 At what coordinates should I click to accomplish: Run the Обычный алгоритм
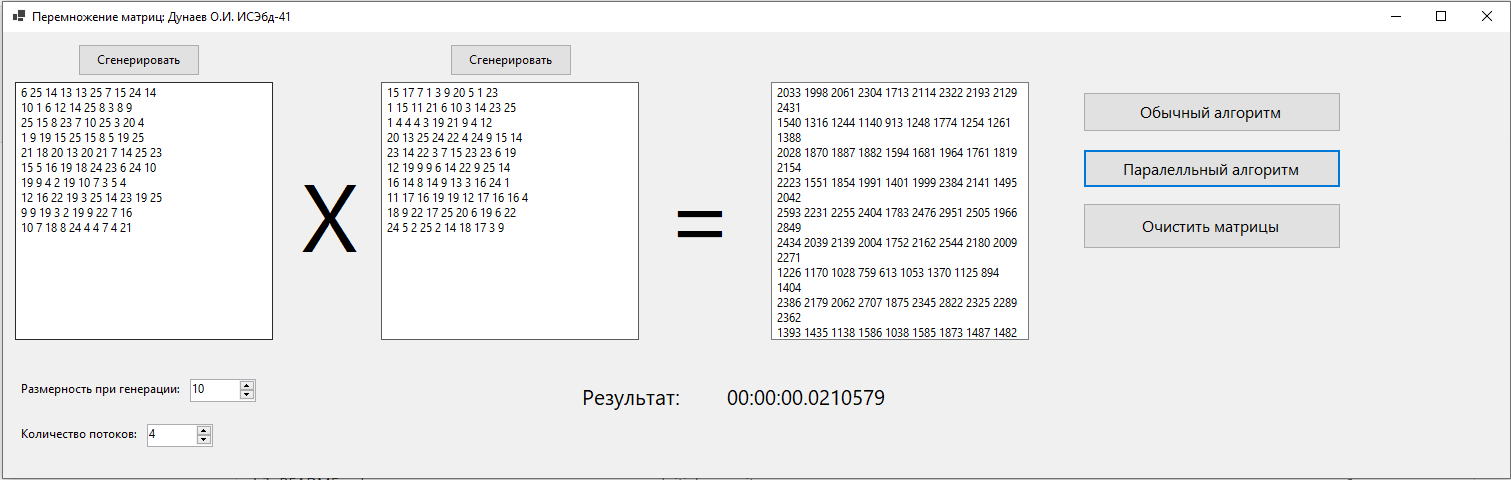click(1211, 112)
